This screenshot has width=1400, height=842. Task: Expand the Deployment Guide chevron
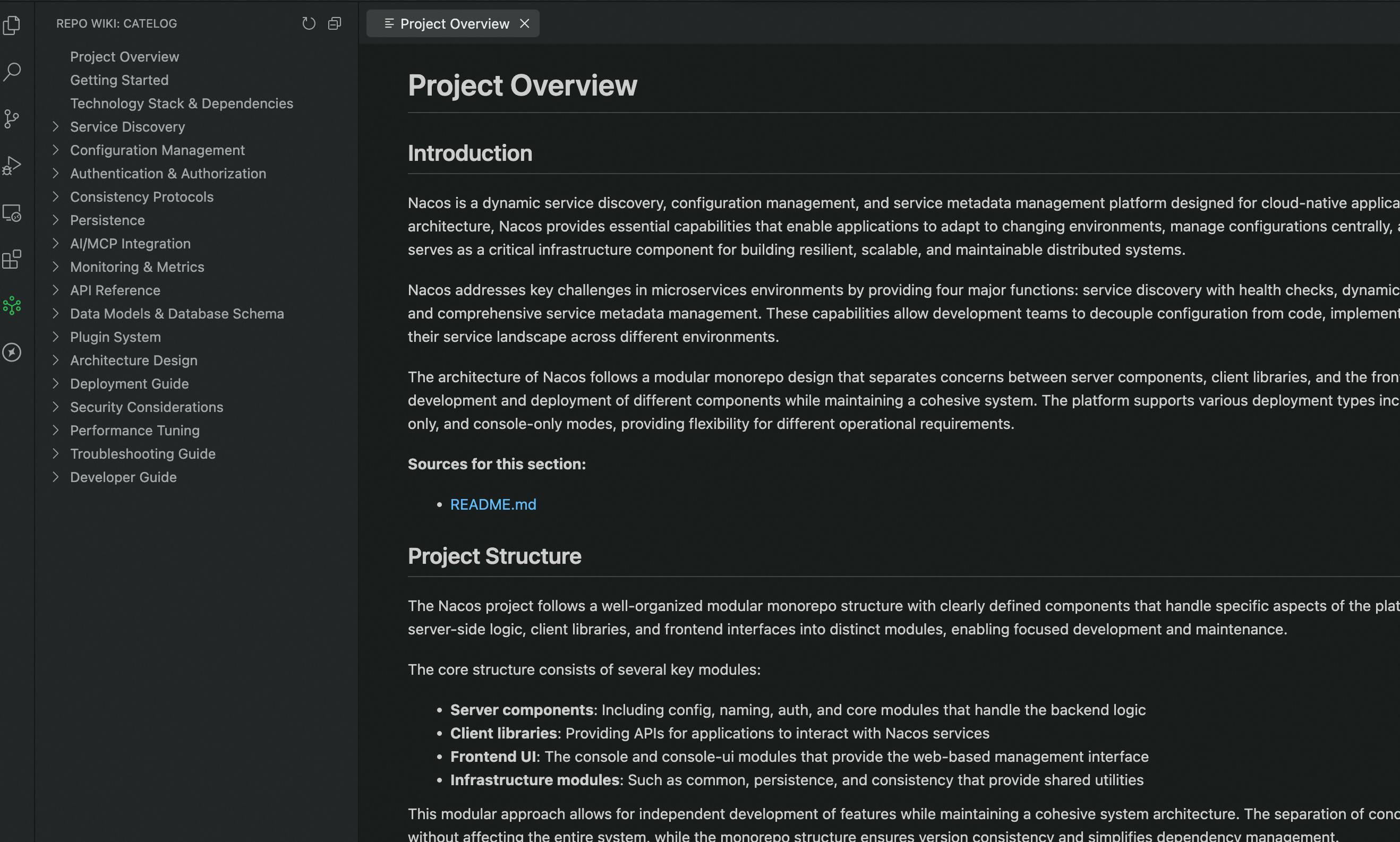(56, 383)
